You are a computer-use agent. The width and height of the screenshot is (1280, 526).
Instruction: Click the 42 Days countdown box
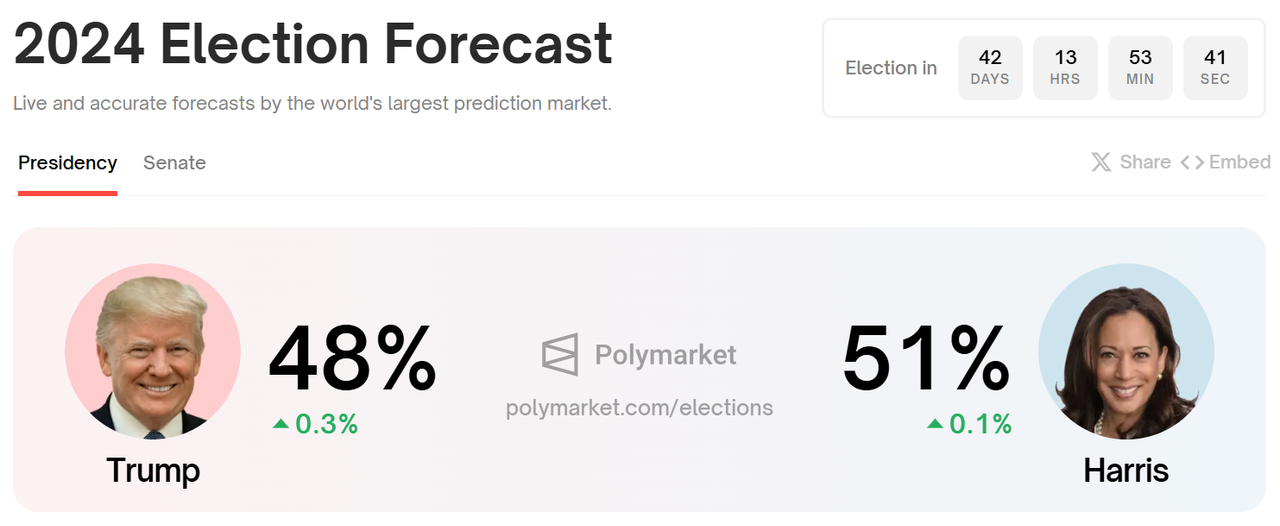point(990,67)
